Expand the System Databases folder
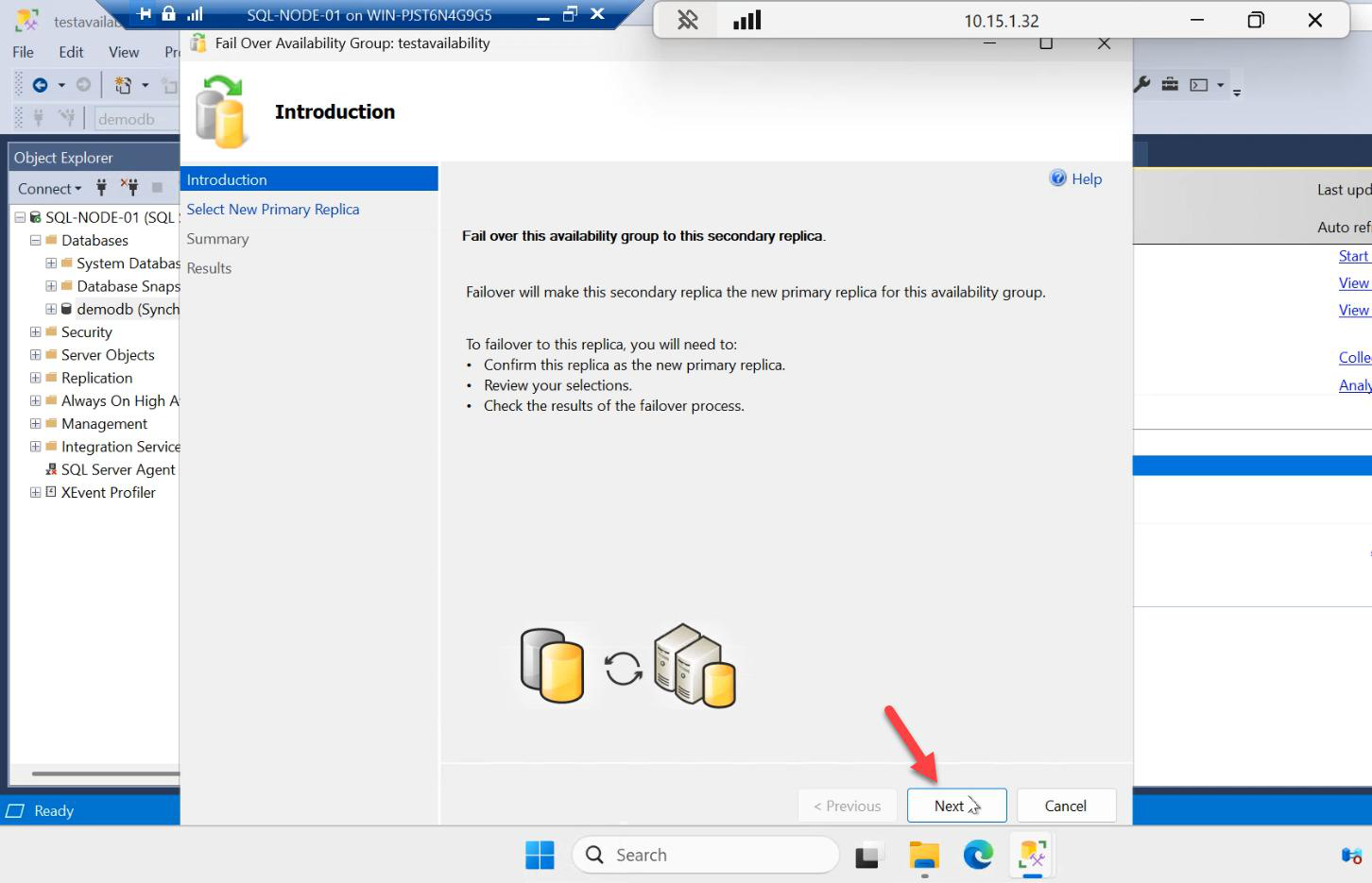Image resolution: width=1372 pixels, height=883 pixels. 51,263
